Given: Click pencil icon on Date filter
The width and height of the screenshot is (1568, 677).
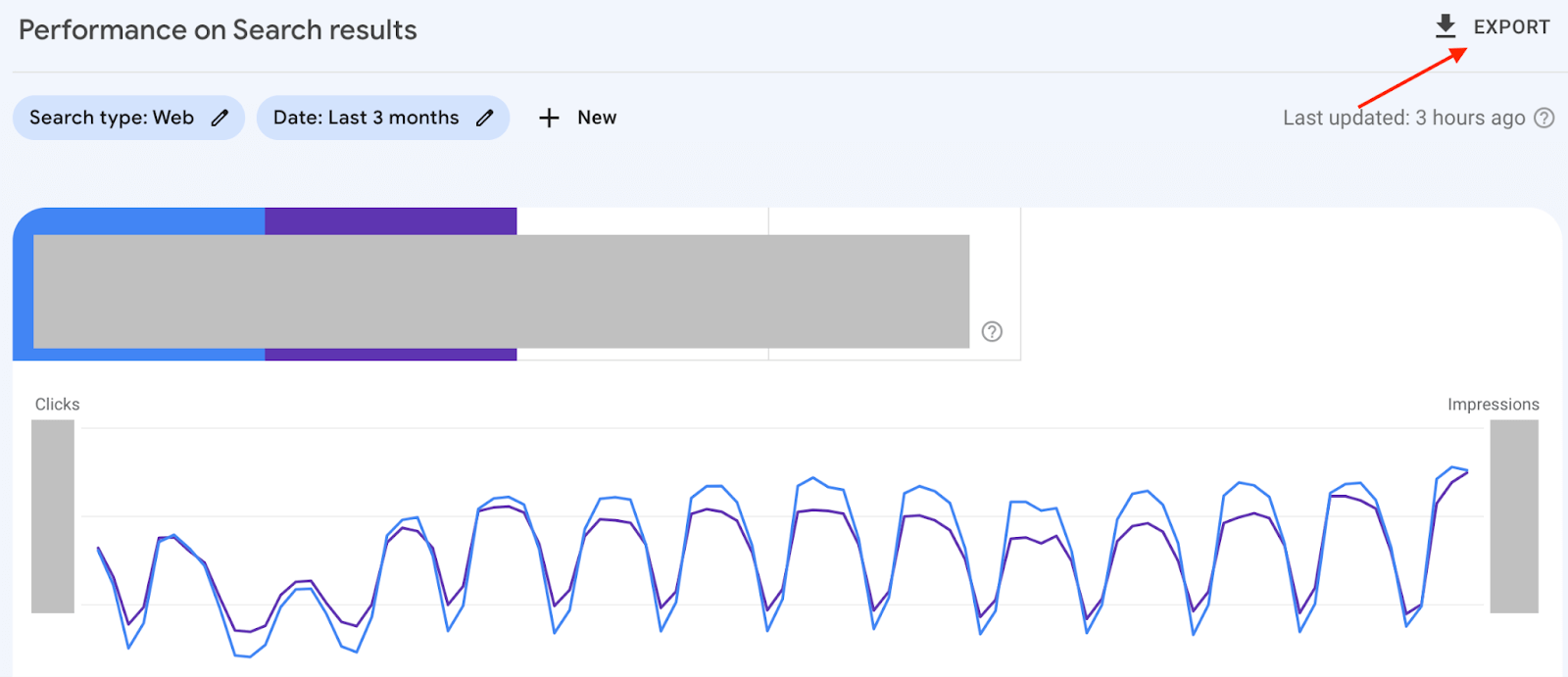Looking at the screenshot, I should (x=485, y=118).
